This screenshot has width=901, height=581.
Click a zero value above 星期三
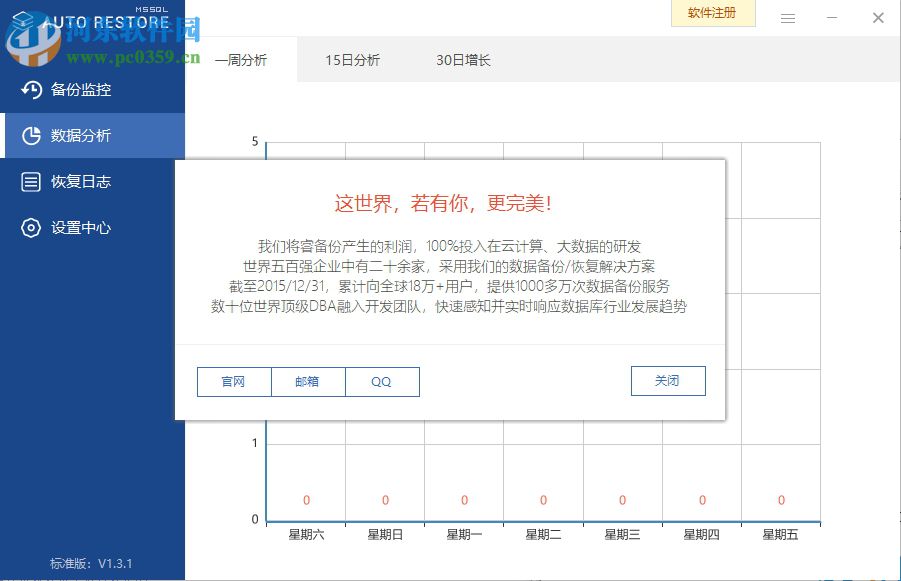622,500
